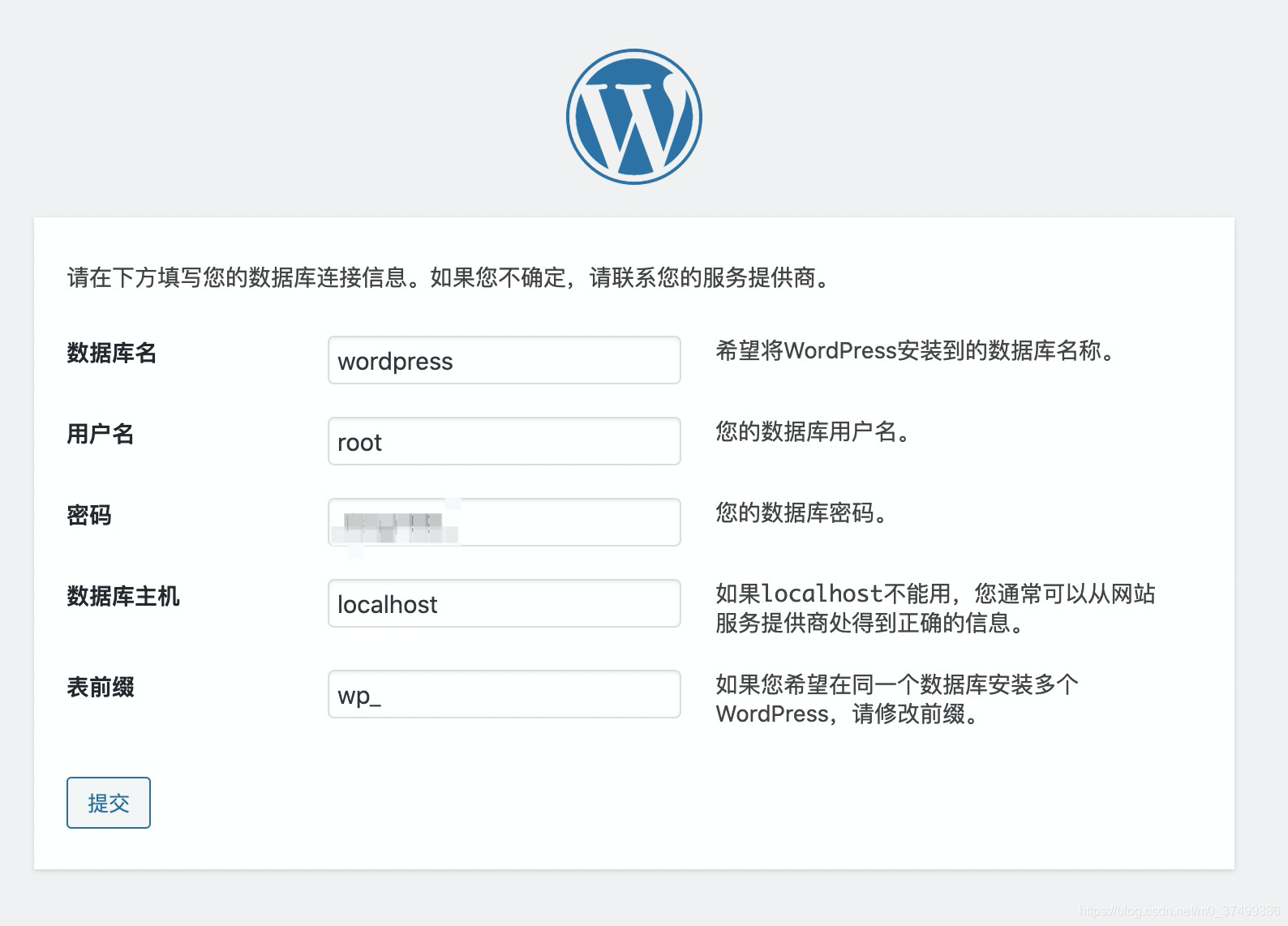The width and height of the screenshot is (1288, 926).
Task: Click the localhost help text beside the host field
Action: 935,608
